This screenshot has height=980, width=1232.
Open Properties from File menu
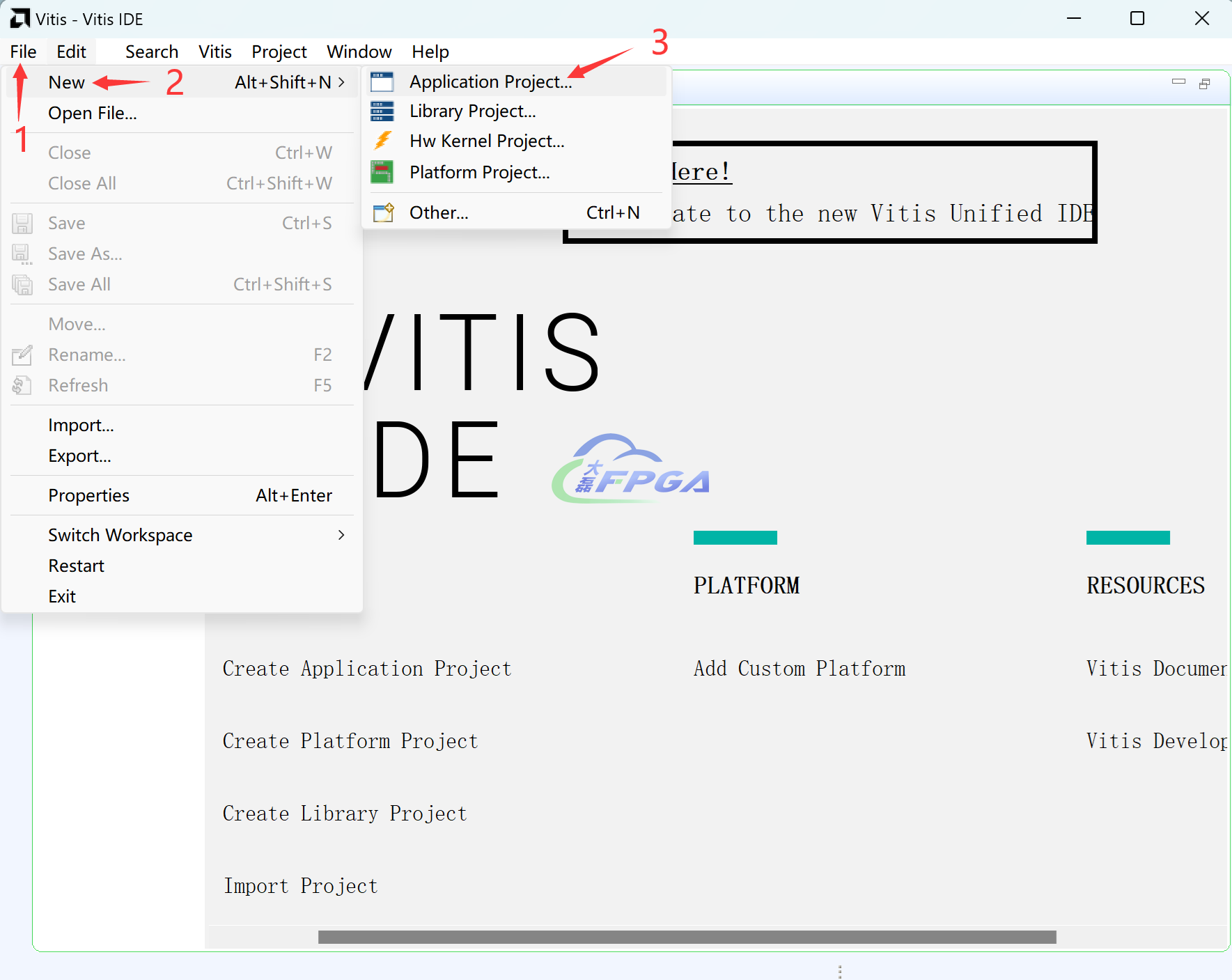click(181, 495)
